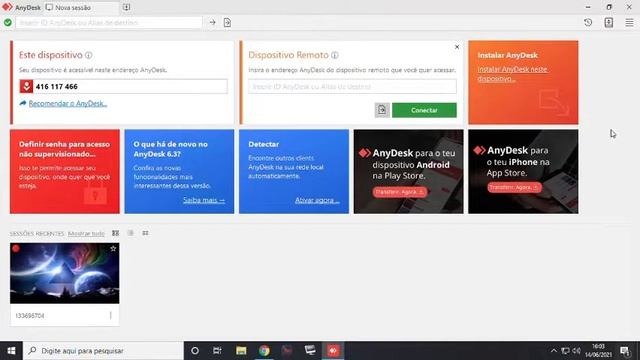Viewport: 640px width, 360px height.
Task: Open Task View in taskbar
Action: coord(218,351)
